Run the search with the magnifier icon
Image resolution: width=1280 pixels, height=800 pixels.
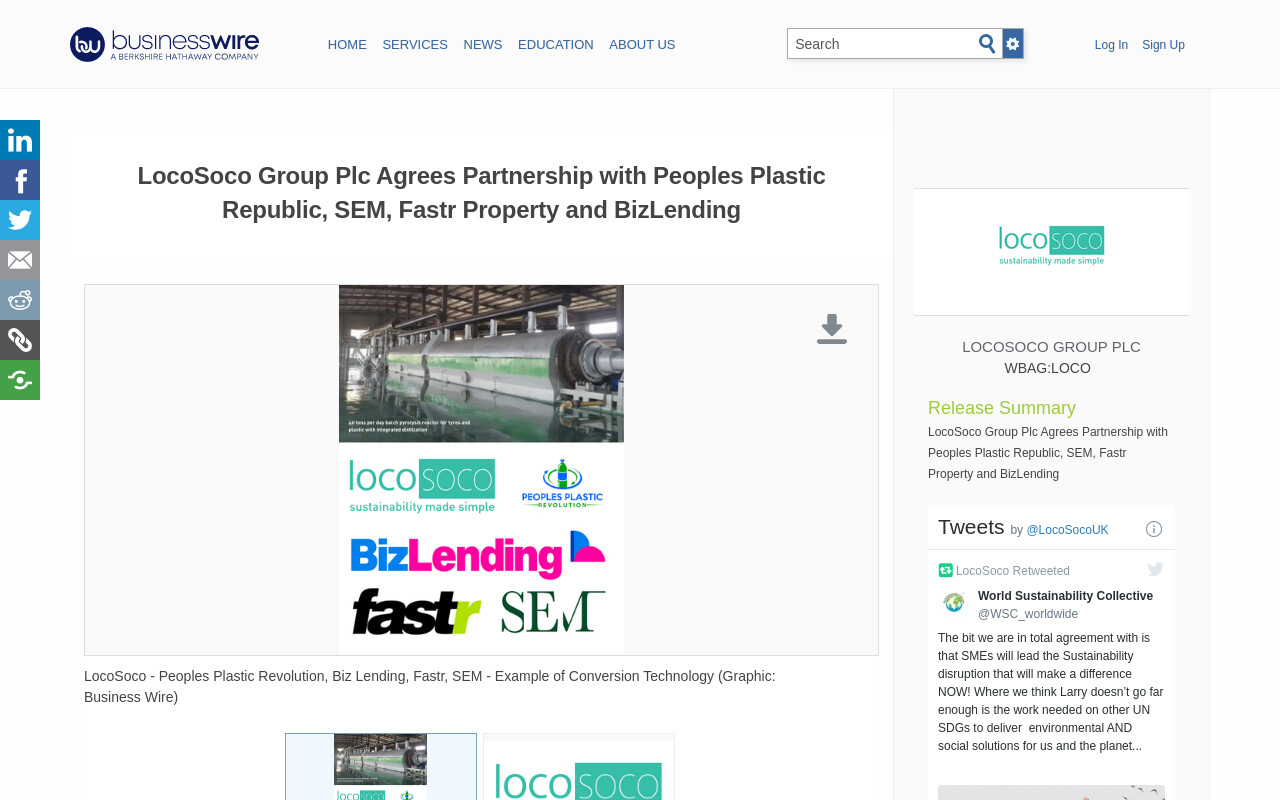[x=987, y=44]
